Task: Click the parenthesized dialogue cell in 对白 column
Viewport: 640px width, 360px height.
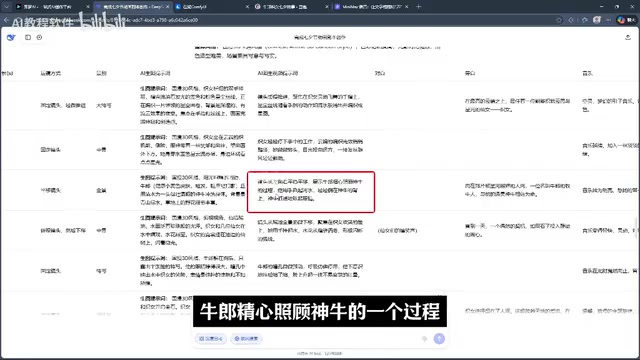Action: click(397, 231)
